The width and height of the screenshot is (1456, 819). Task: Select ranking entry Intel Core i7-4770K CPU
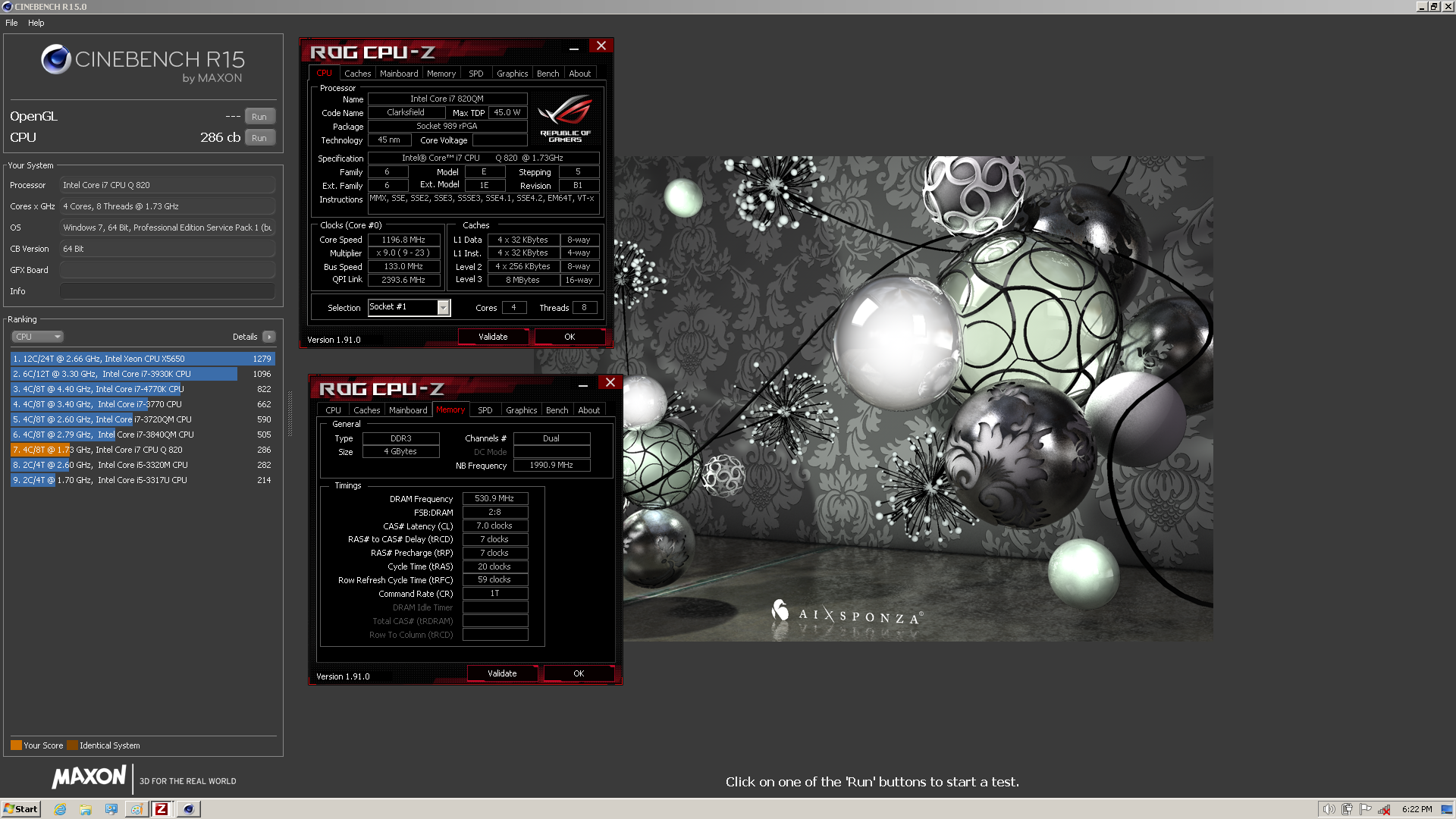point(143,389)
